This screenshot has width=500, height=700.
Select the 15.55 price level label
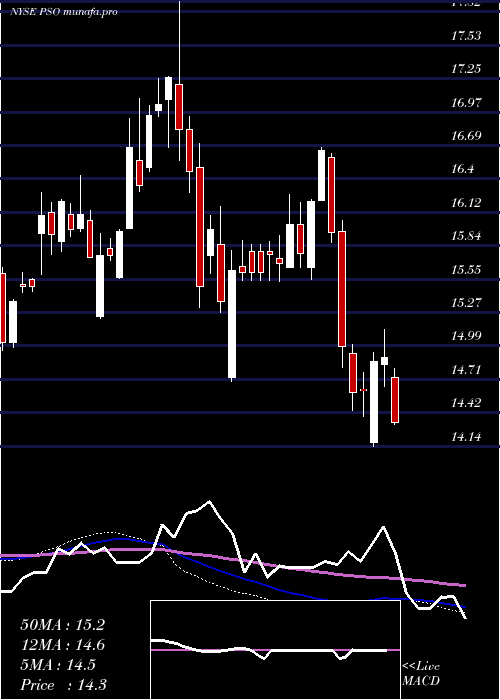point(466,269)
